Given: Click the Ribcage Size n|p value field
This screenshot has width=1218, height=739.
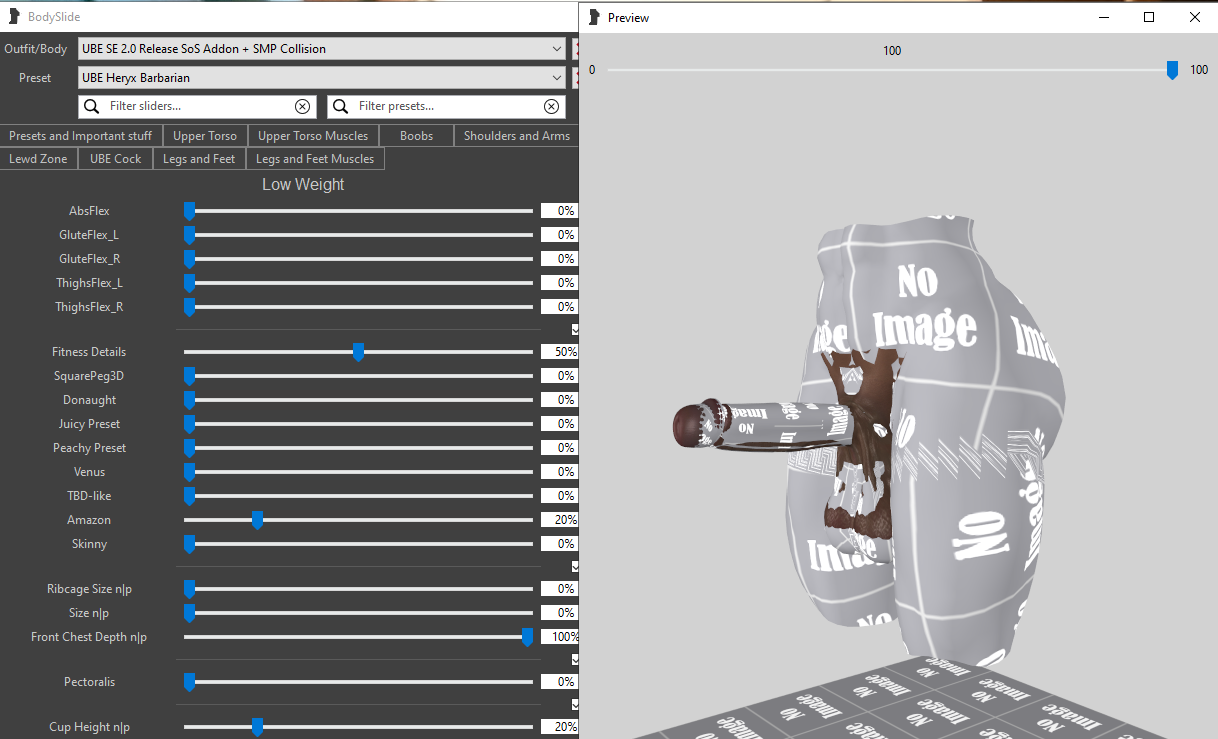Looking at the screenshot, I should click(x=559, y=589).
